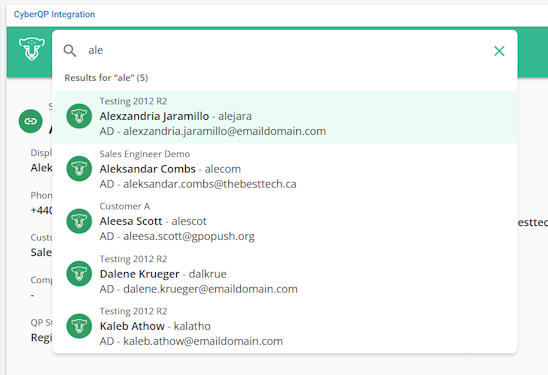This screenshot has width=548, height=375.
Task: Click the magnifier search icon
Action: click(70, 51)
